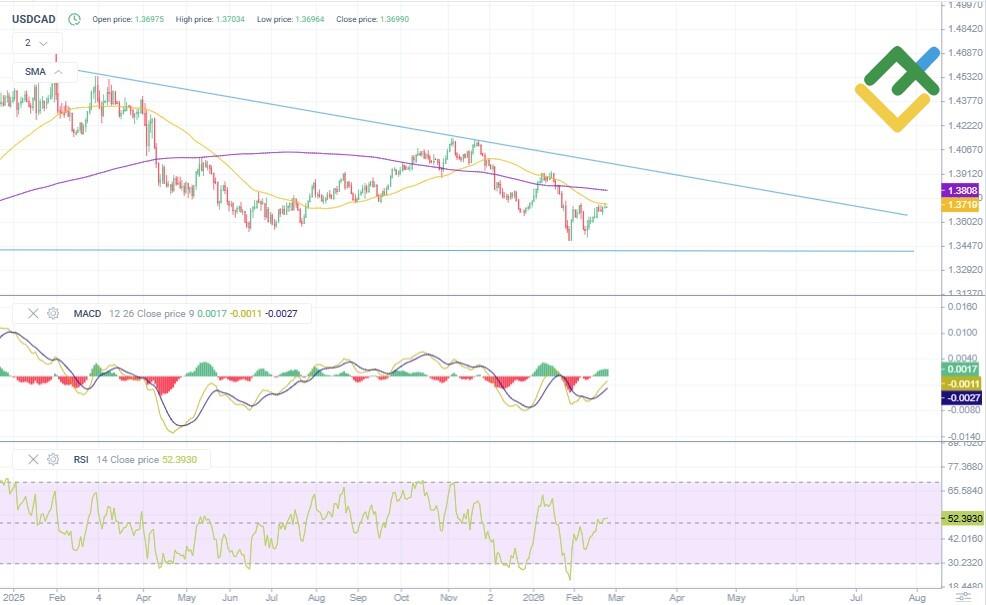Open the timeframe dropdown showing 2
The image size is (986, 605).
29,43
